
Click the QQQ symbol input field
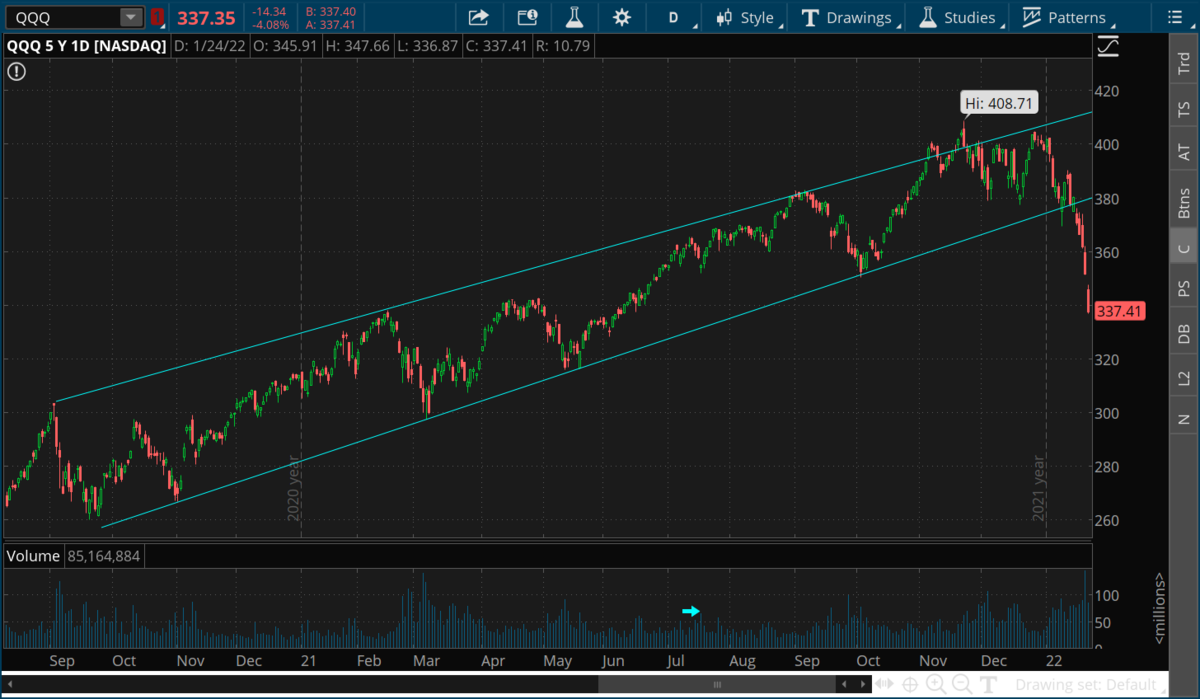pos(62,17)
